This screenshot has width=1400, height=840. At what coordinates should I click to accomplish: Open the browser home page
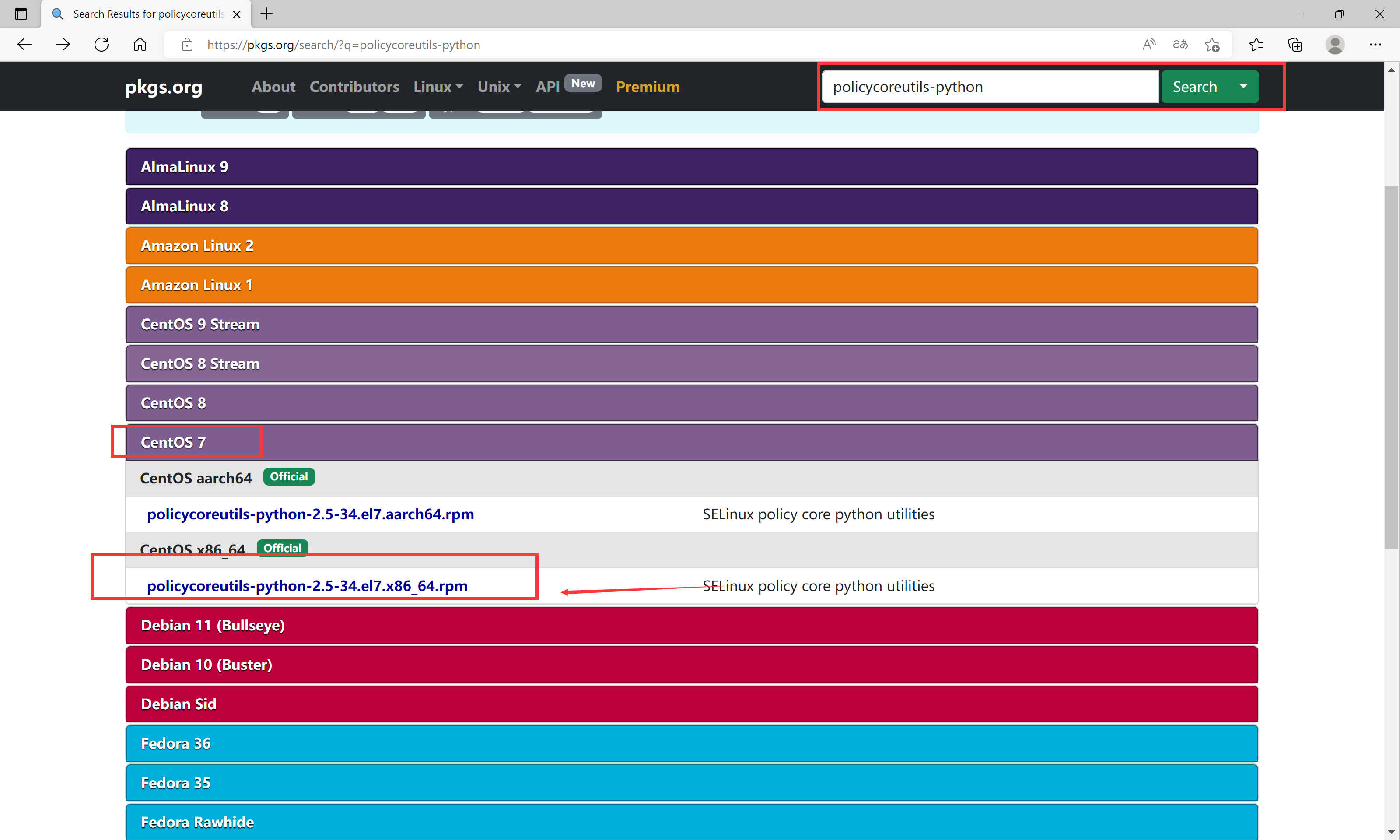[140, 44]
